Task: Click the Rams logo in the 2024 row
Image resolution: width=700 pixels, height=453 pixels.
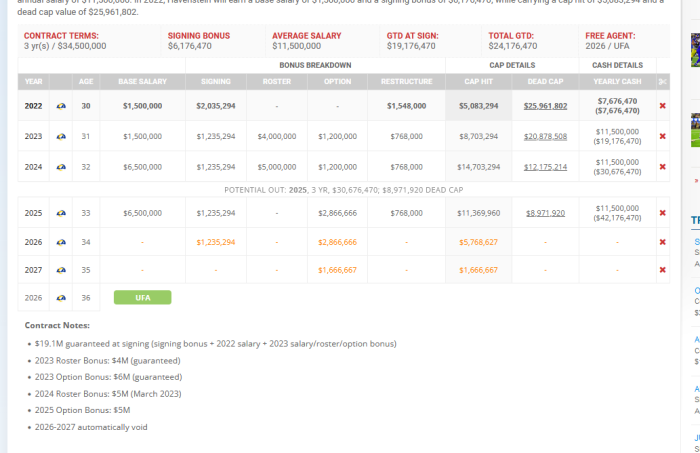Action: (x=61, y=167)
